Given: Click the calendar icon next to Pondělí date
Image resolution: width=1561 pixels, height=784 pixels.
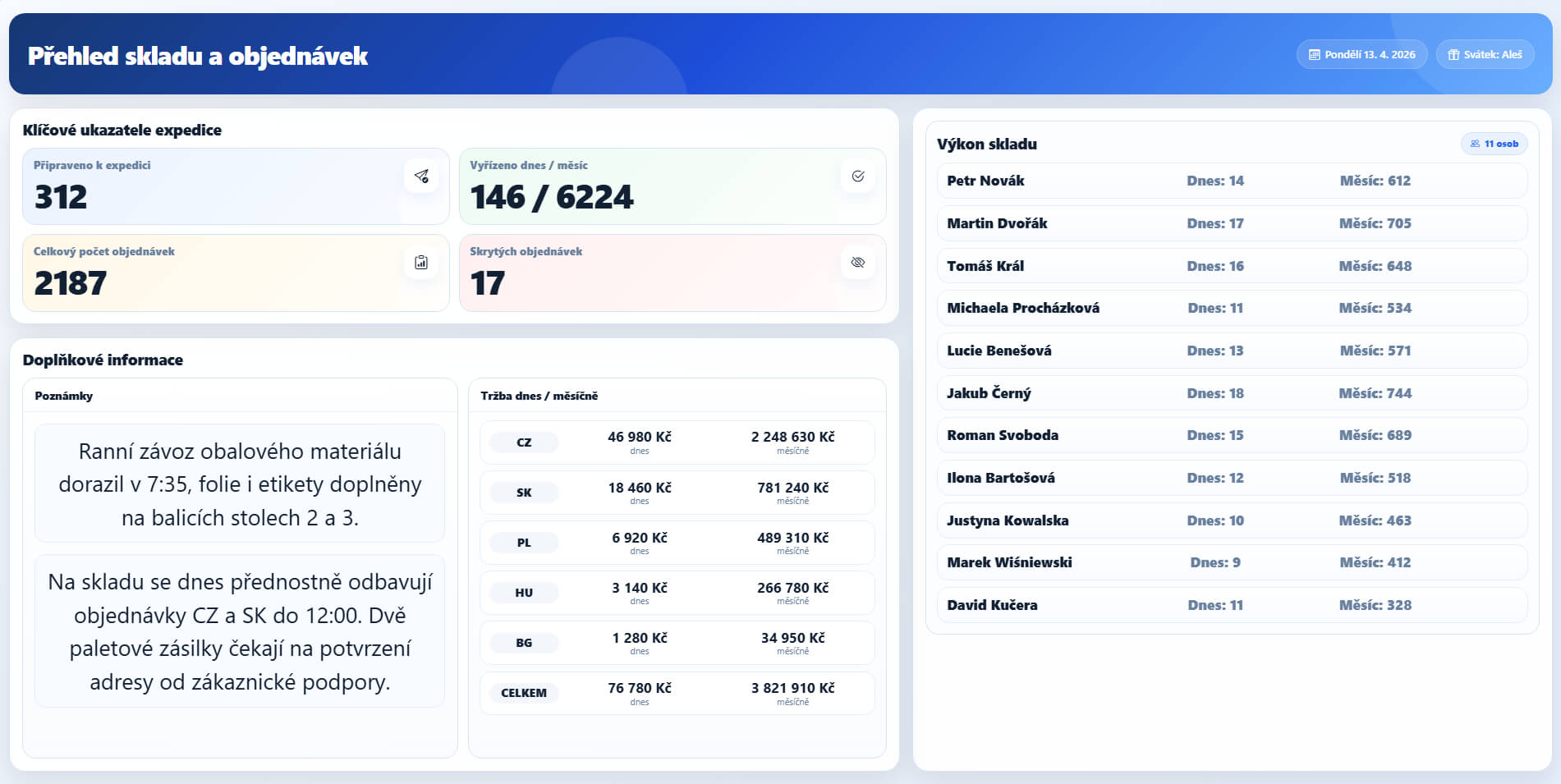Looking at the screenshot, I should tap(1314, 55).
